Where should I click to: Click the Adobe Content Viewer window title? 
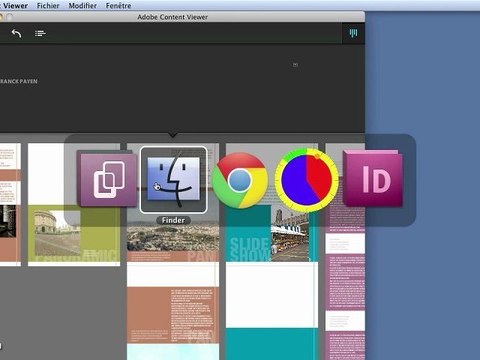coord(173,17)
